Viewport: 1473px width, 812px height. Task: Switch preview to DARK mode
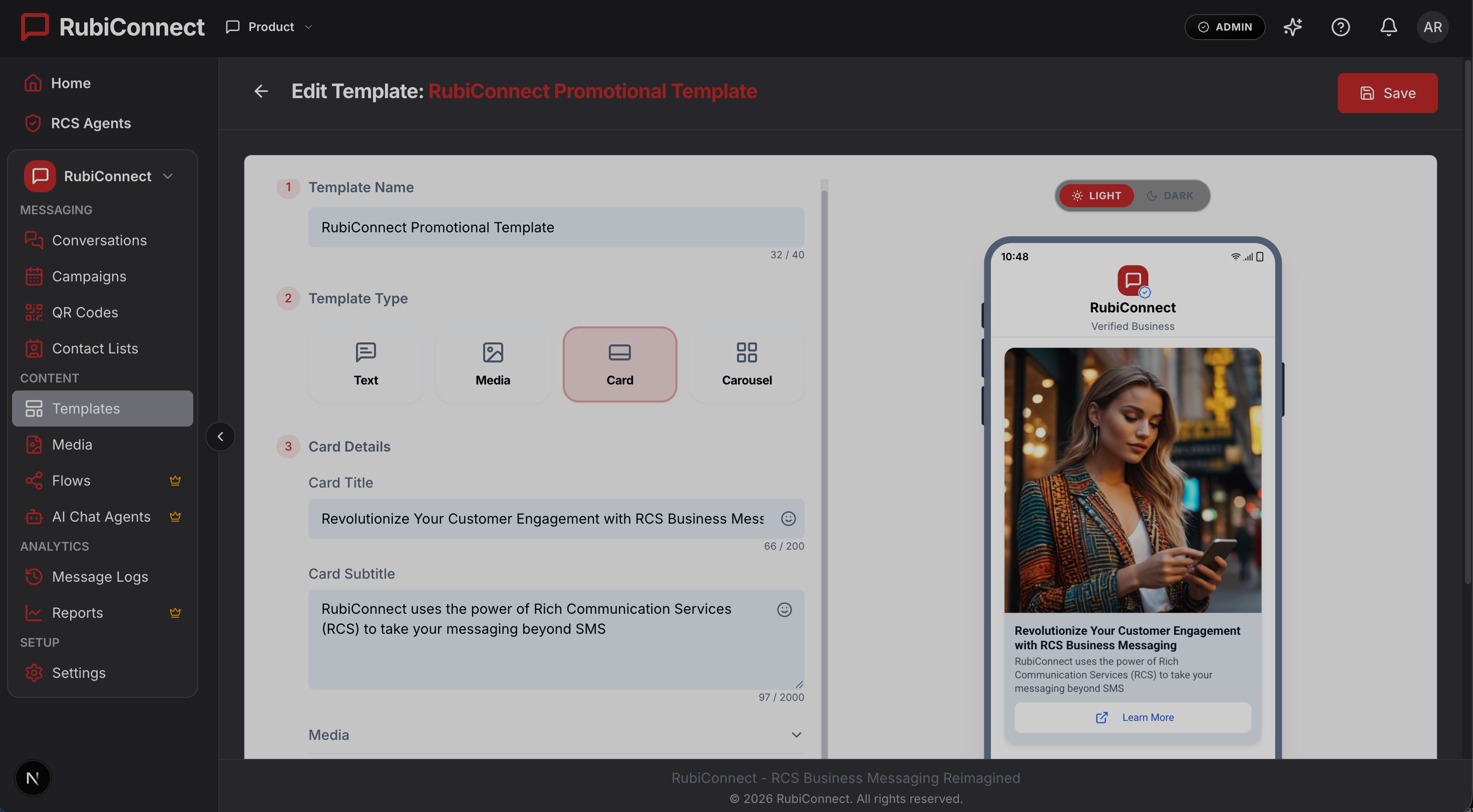(1170, 196)
